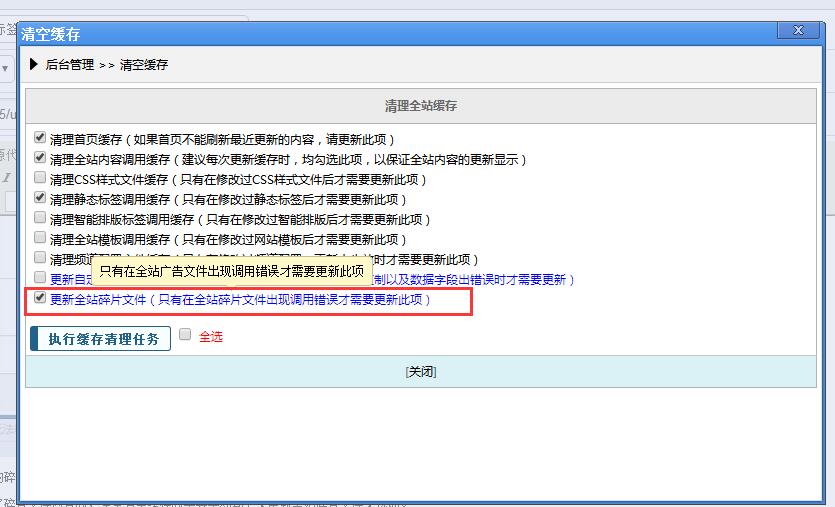Viewport: 835px width, 507px height.
Task: Tick the 清理全站模板调用缓存 checkbox
Action: click(40, 238)
